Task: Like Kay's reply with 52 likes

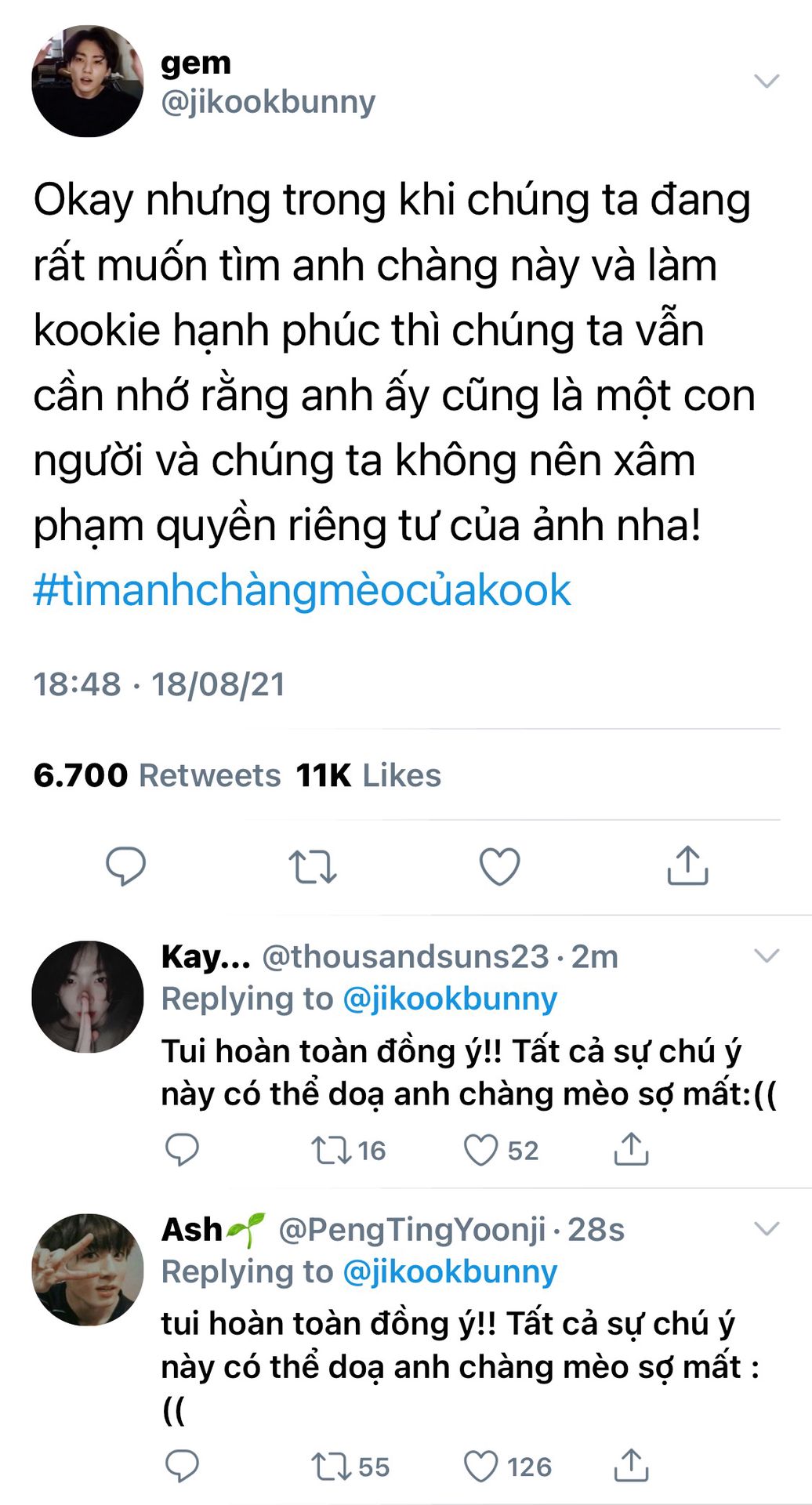Action: tap(500, 1150)
